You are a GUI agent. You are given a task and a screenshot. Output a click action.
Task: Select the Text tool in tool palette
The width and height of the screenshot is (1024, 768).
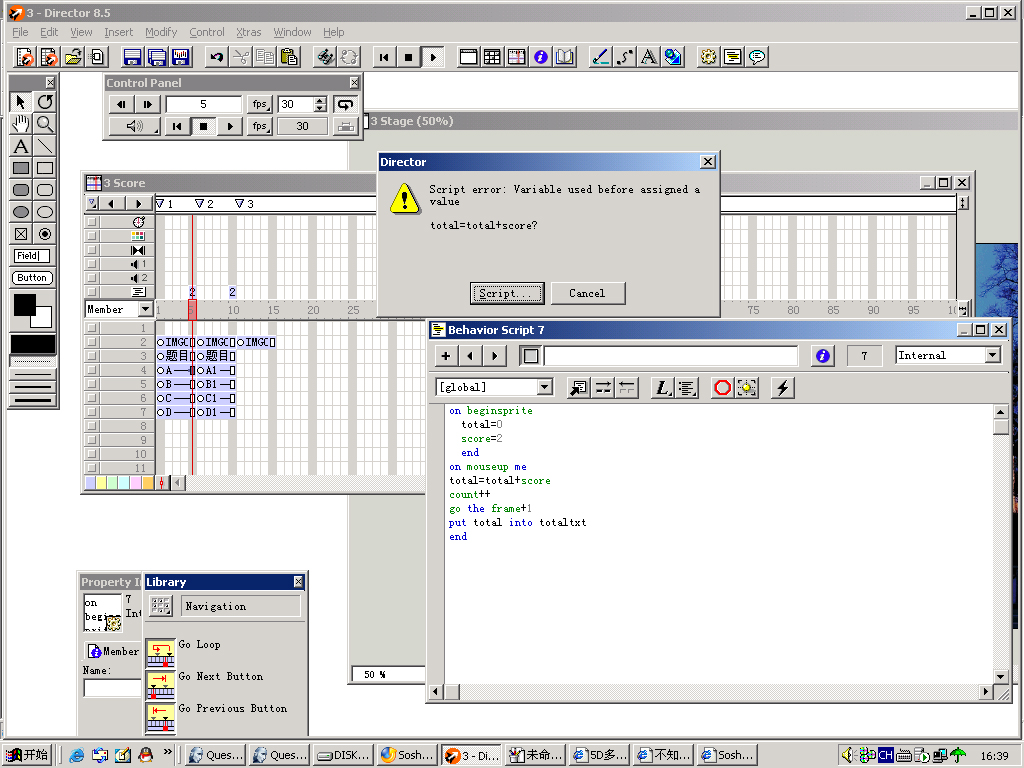tap(21, 146)
